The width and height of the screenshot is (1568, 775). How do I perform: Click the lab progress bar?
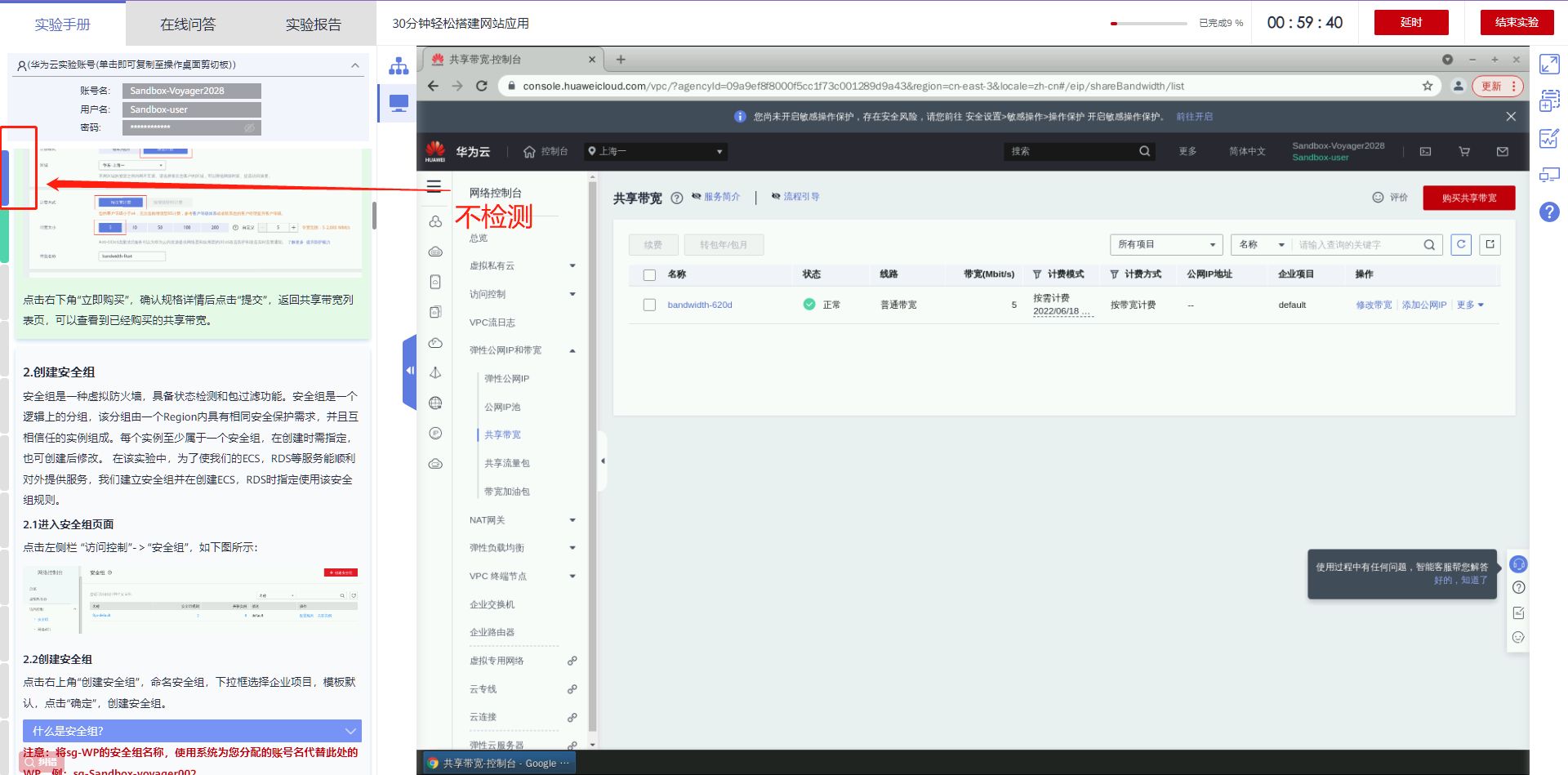point(1149,24)
